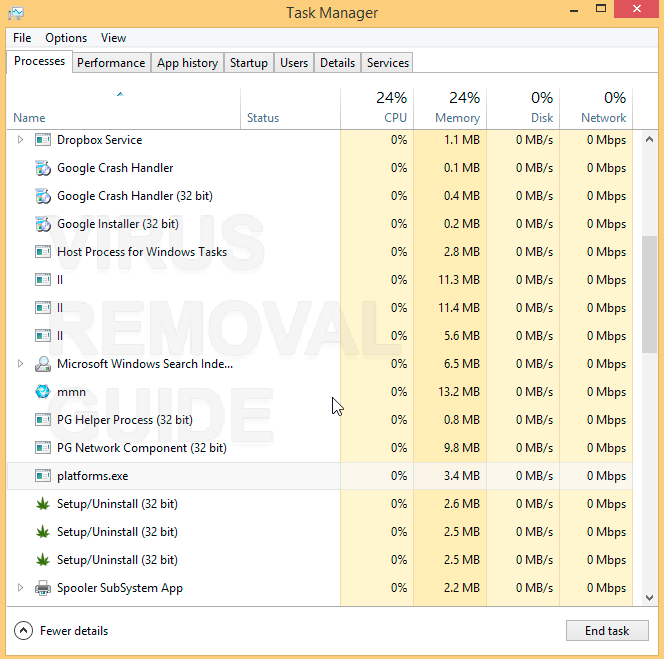Screen dimensions: 664x659
Task: Sort by Disk usage column header
Action: [523, 108]
